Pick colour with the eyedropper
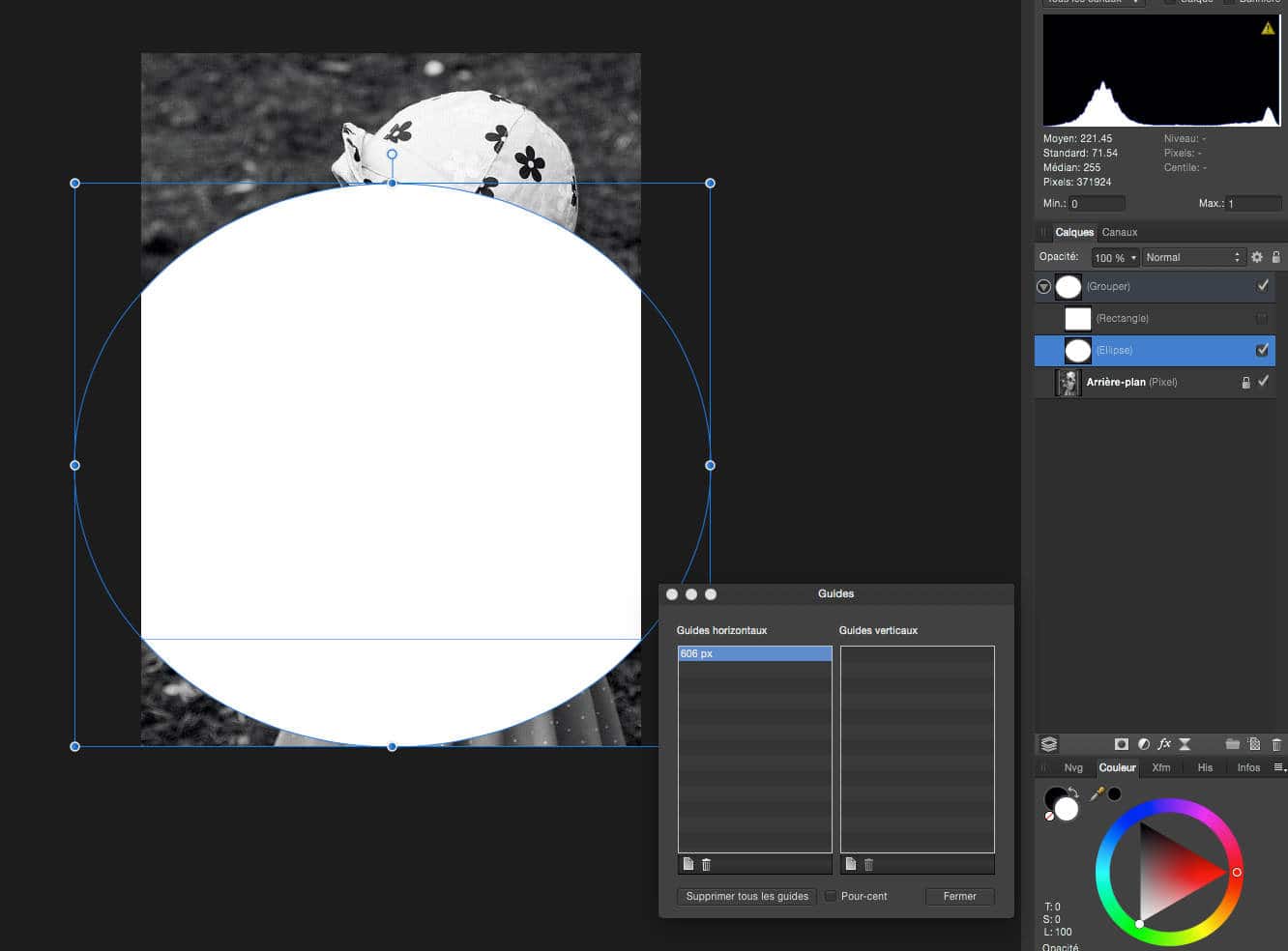The image size is (1288, 951). pyautogui.click(x=1097, y=793)
